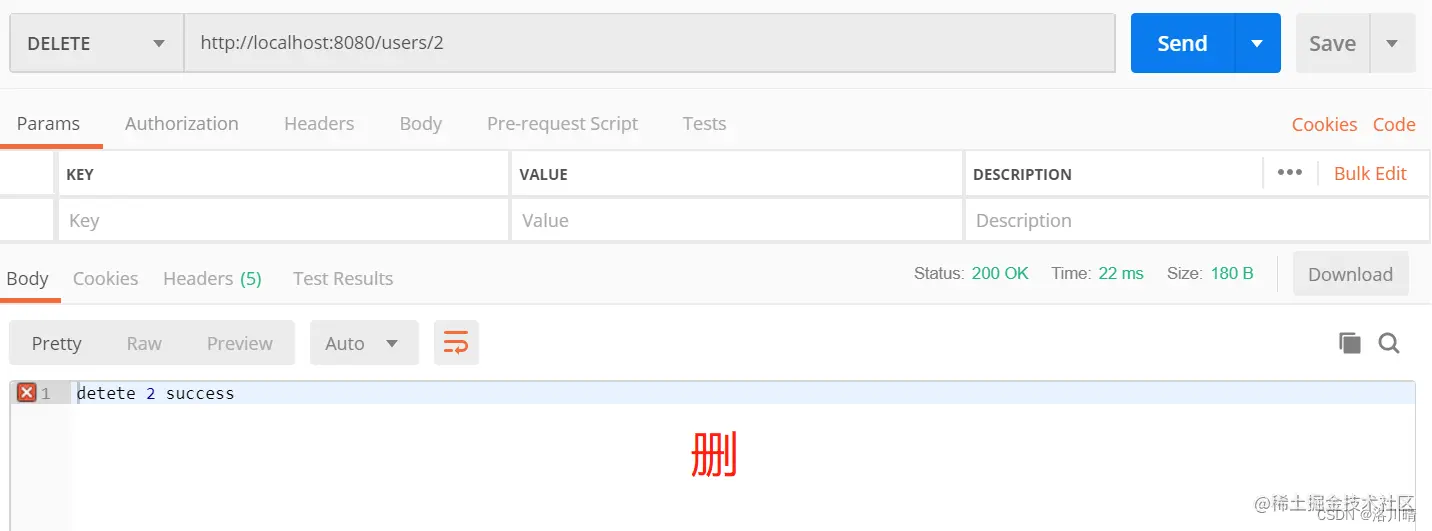Select the response Body tab

coord(28,278)
